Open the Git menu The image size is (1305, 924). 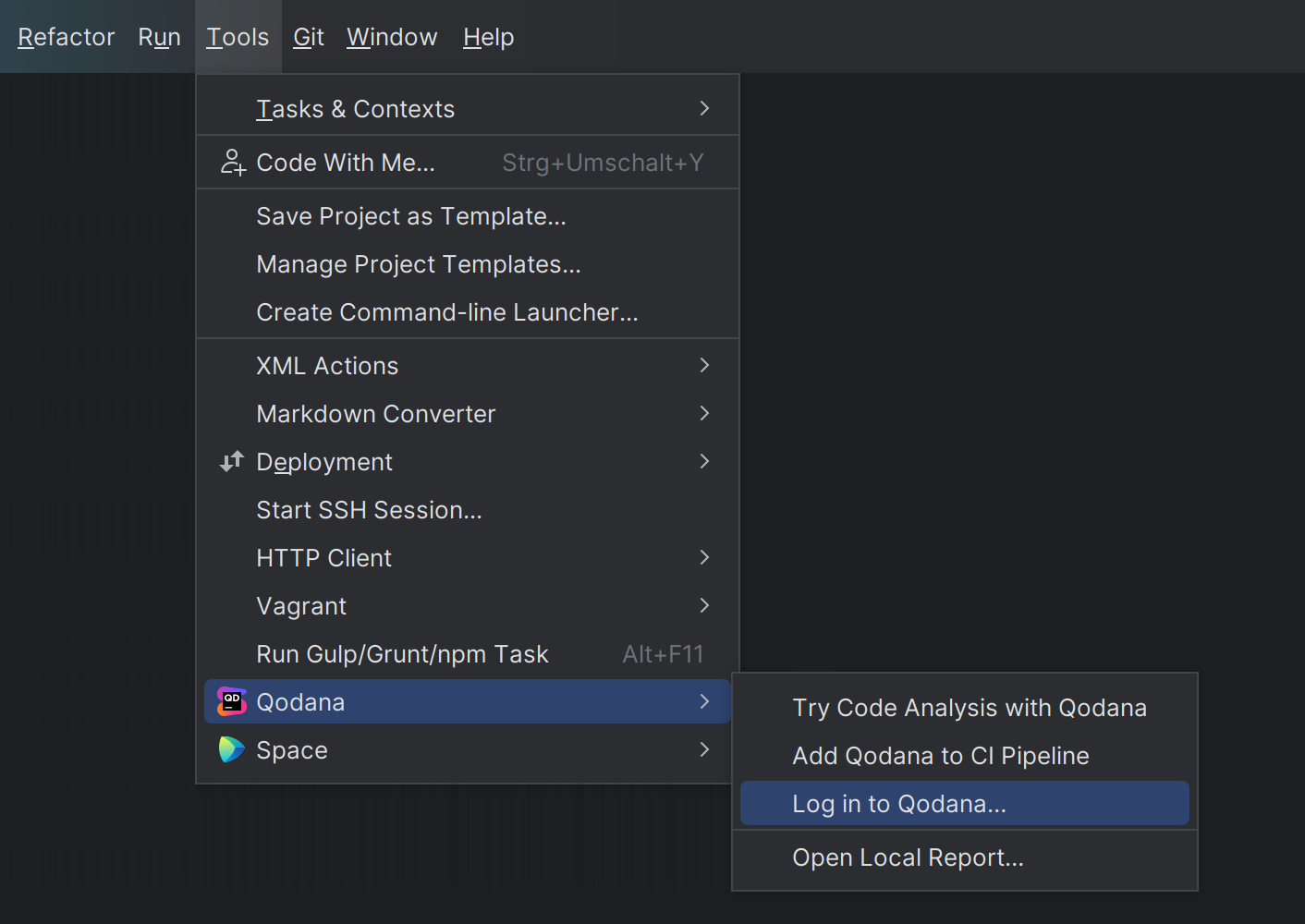point(308,37)
